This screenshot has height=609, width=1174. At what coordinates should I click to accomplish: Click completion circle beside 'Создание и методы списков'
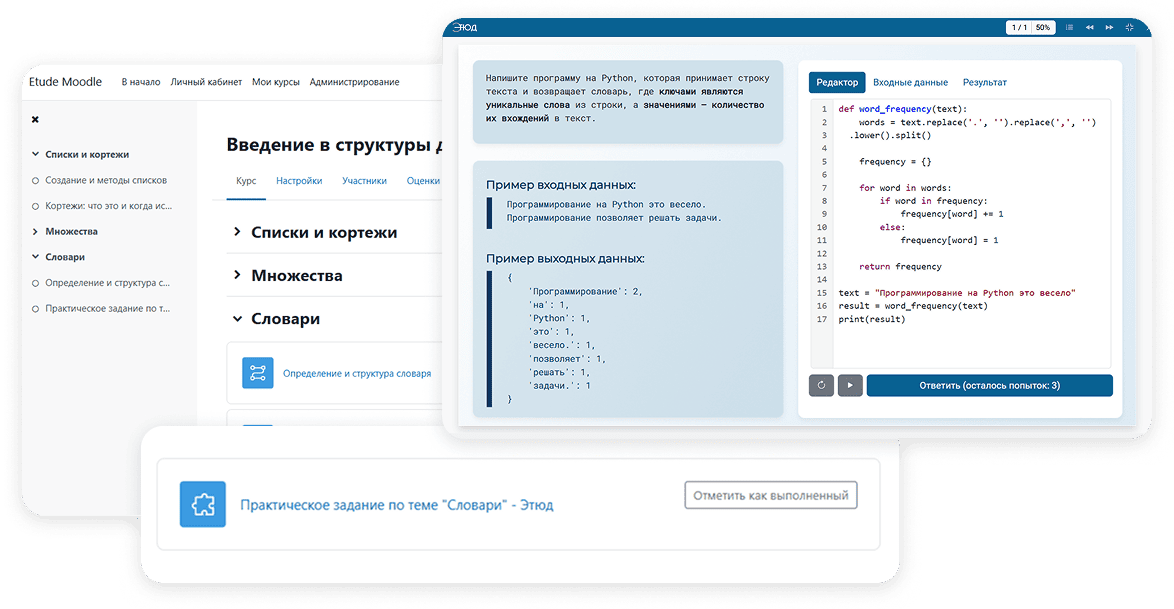tap(36, 181)
